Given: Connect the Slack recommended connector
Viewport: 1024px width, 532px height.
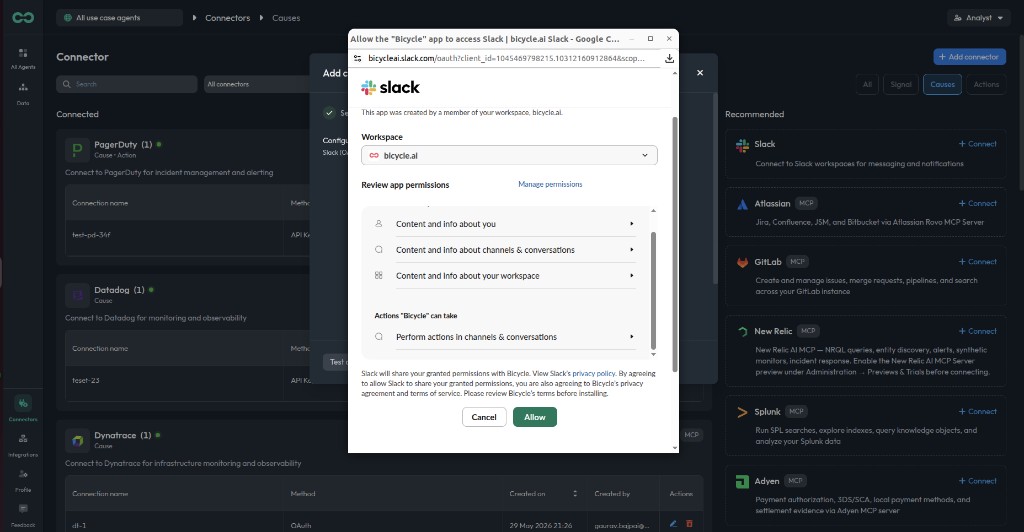Looking at the screenshot, I should pos(978,144).
